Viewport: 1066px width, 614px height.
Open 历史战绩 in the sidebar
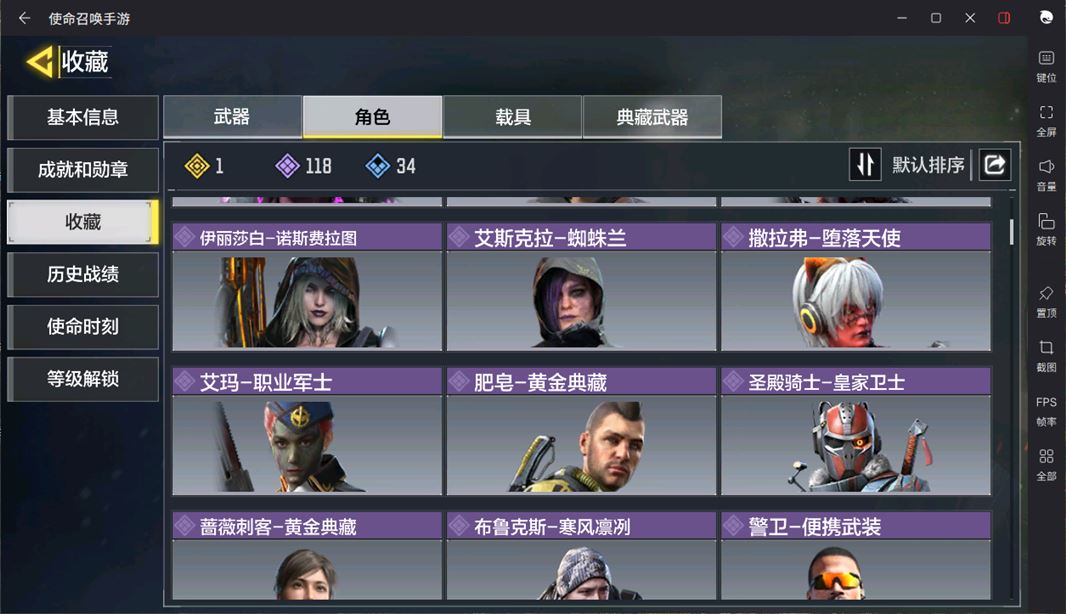83,274
